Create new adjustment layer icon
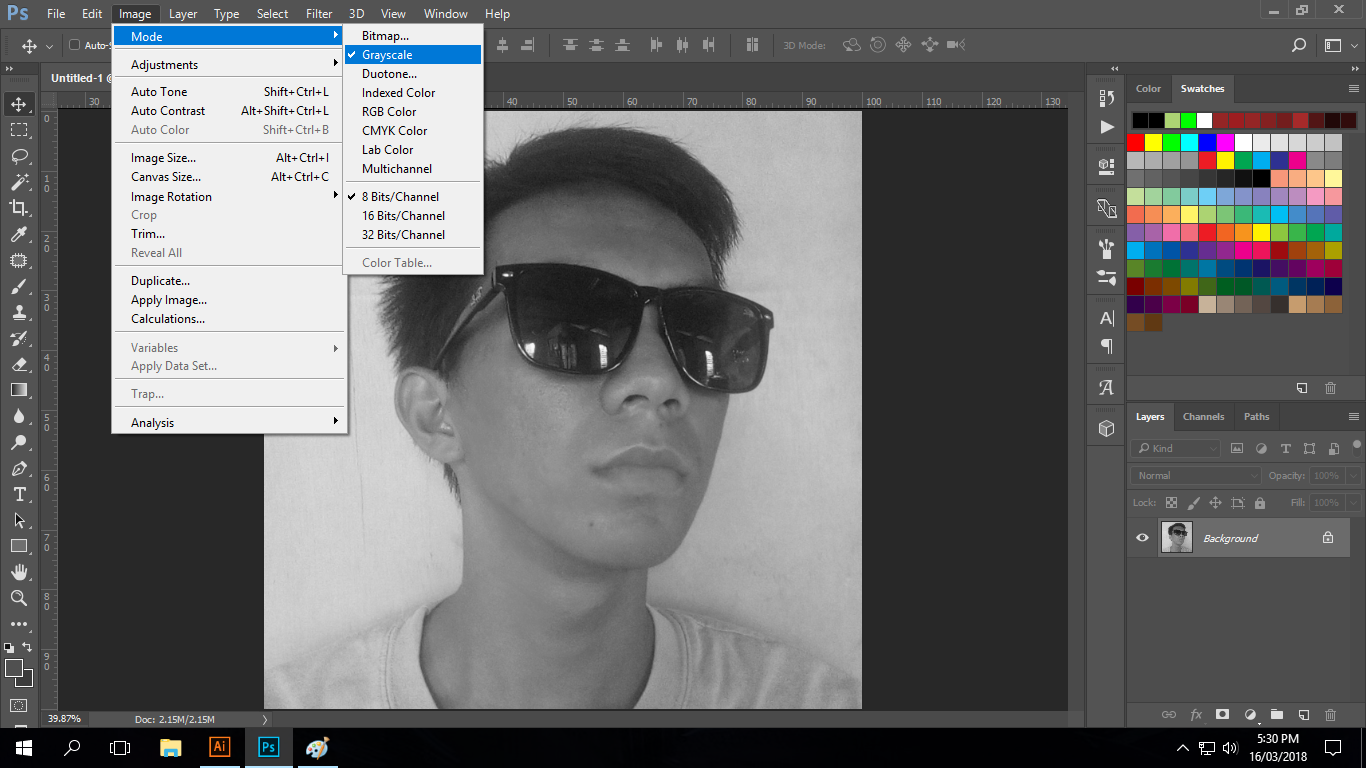1366x768 pixels. click(1249, 715)
